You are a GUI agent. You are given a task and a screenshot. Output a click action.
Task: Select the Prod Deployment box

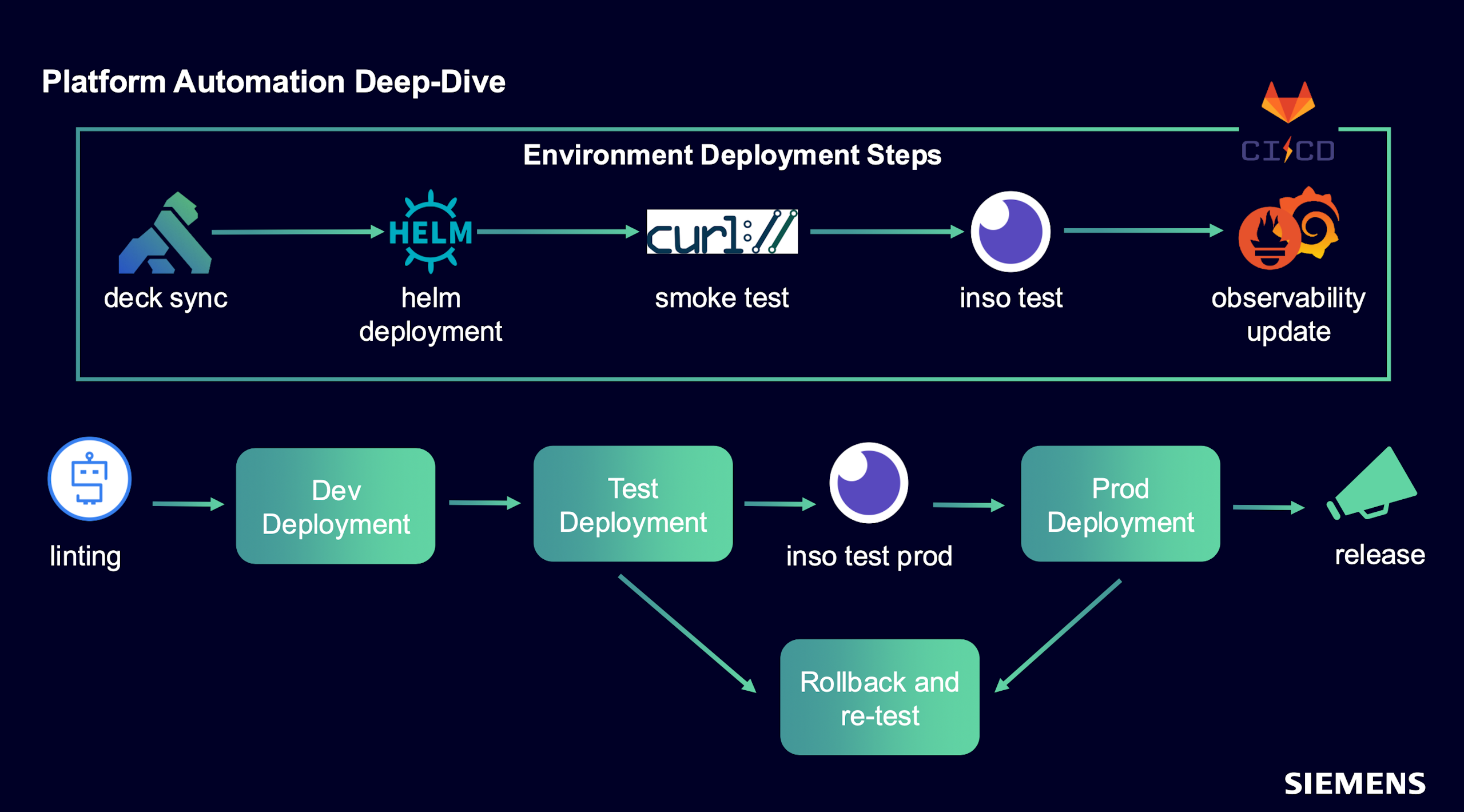1120,504
